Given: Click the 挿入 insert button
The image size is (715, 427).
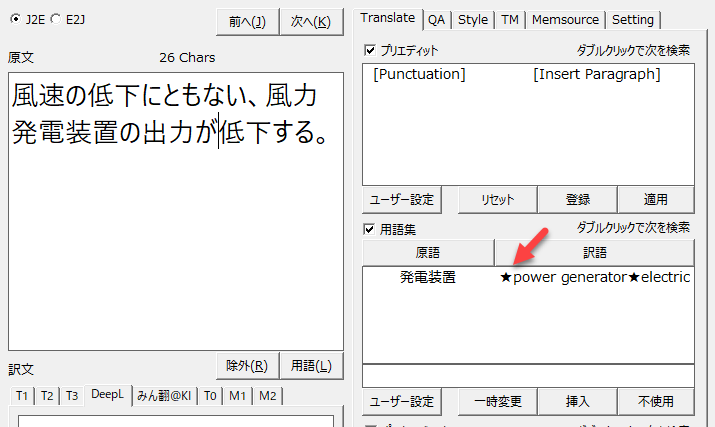Looking at the screenshot, I should (x=577, y=401).
